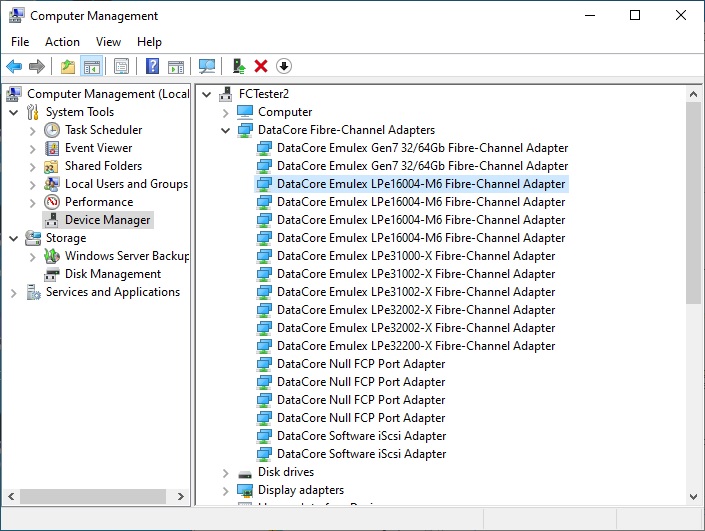Select the first DataCore Software iScsi Adapter

(x=361, y=436)
